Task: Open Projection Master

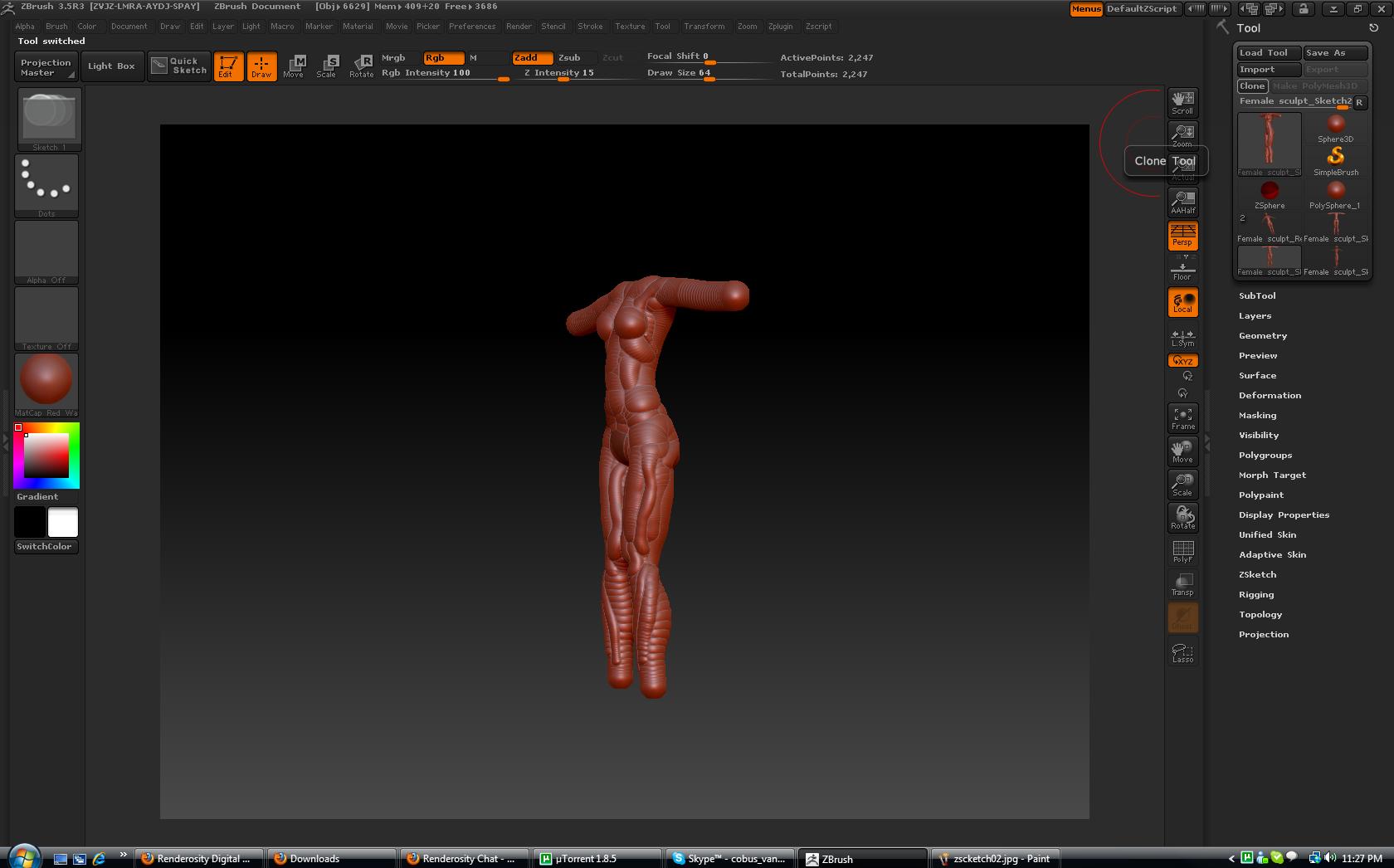Action: [46, 67]
